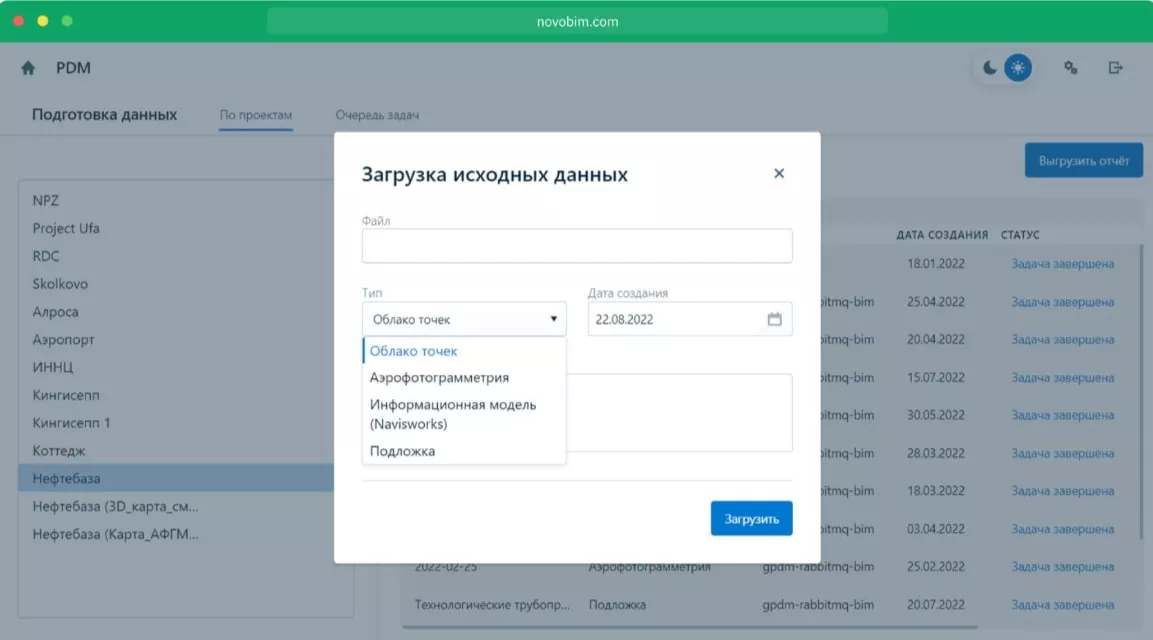This screenshot has height=640, width=1153.
Task: Switch to dark theme with the moon icon
Action: 988,67
